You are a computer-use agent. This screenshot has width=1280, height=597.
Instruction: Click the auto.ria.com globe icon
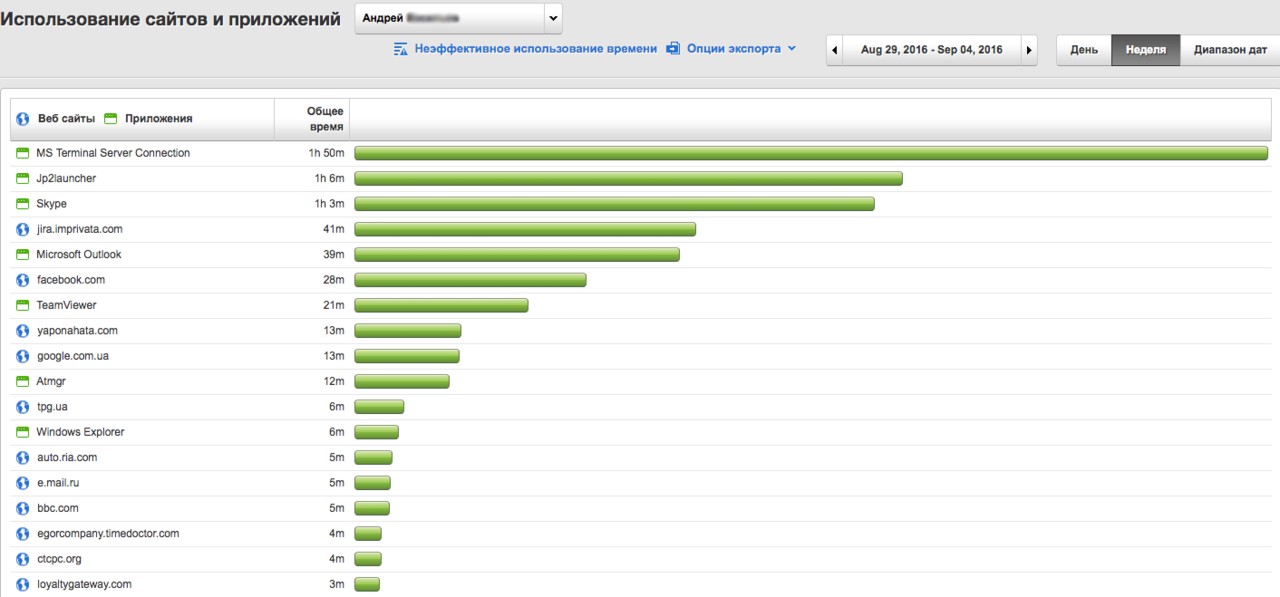pyautogui.click(x=23, y=457)
